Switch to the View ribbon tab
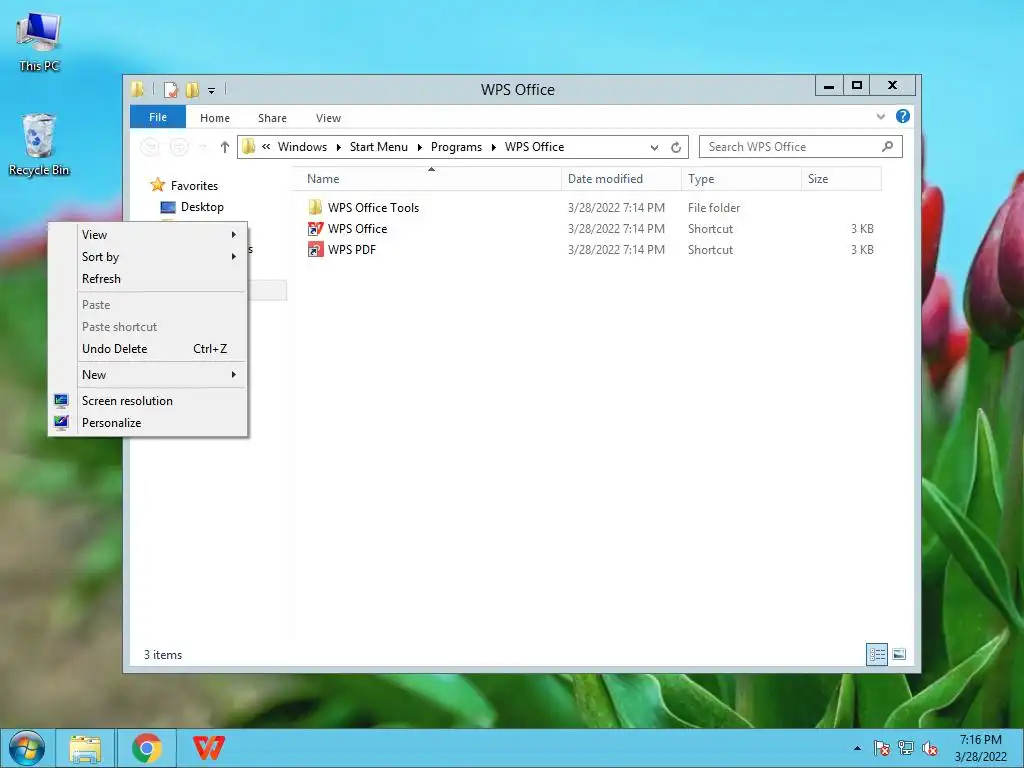Viewport: 1024px width, 768px height. click(328, 118)
